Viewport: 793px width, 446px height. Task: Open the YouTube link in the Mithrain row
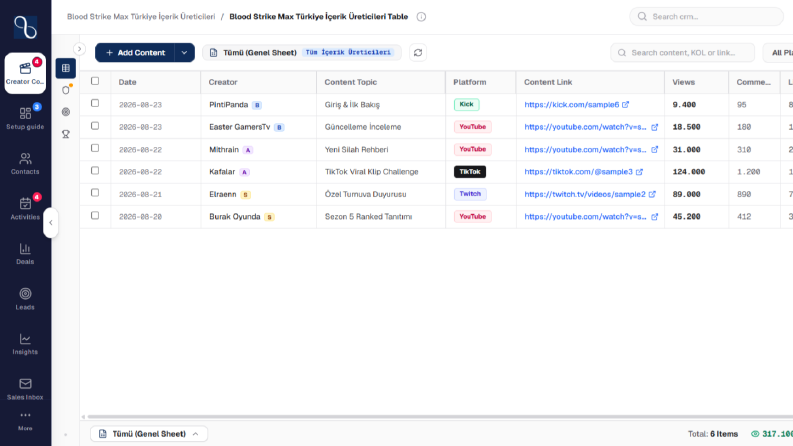585,150
